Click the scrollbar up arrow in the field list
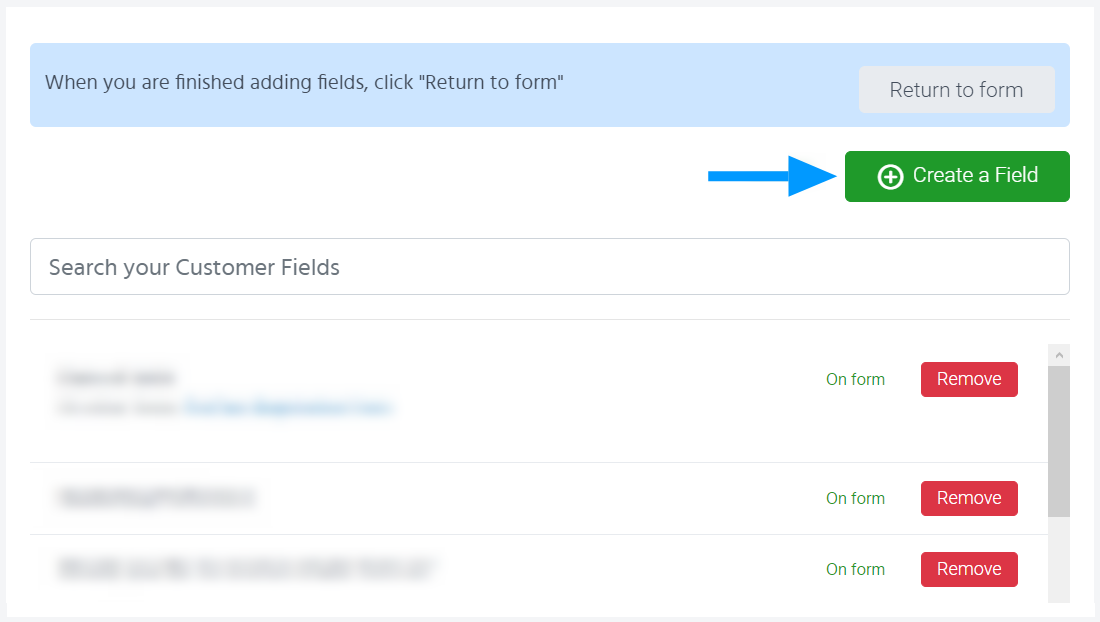Viewport: 1100px width, 622px height. pyautogui.click(x=1059, y=355)
